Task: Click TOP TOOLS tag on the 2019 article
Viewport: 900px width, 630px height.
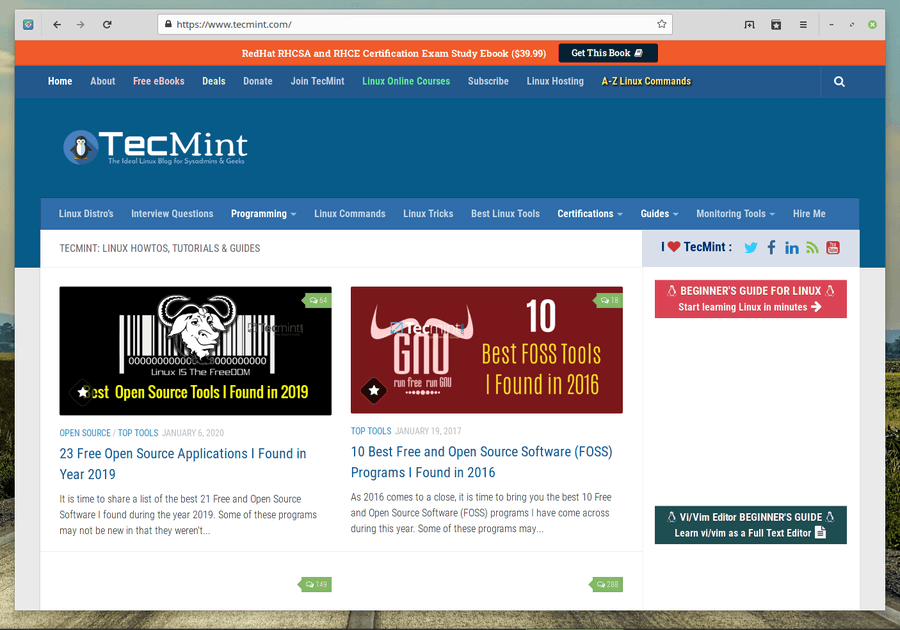Action: [138, 433]
